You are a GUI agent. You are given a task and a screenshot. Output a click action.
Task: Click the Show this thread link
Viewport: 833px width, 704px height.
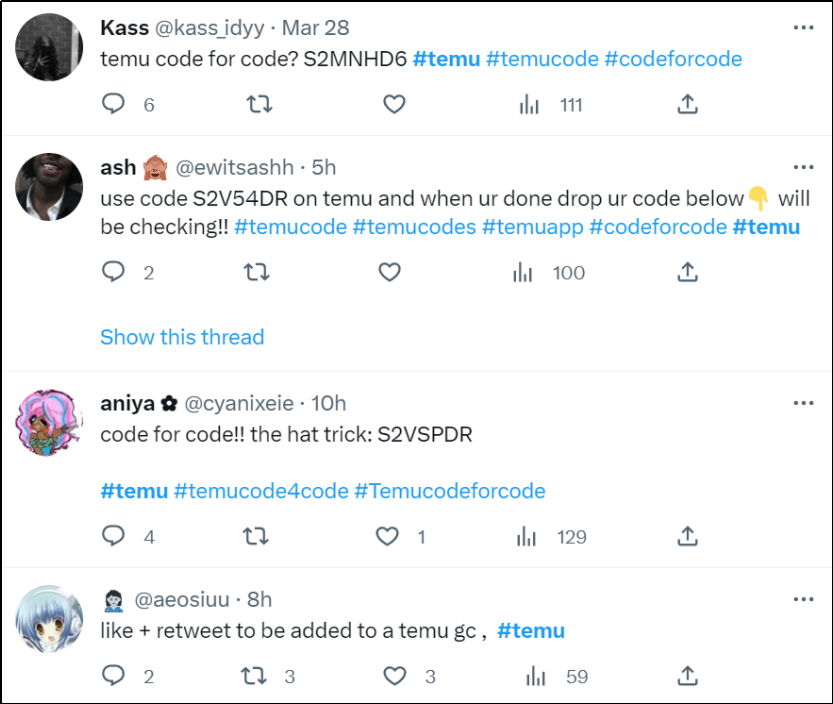tap(182, 337)
